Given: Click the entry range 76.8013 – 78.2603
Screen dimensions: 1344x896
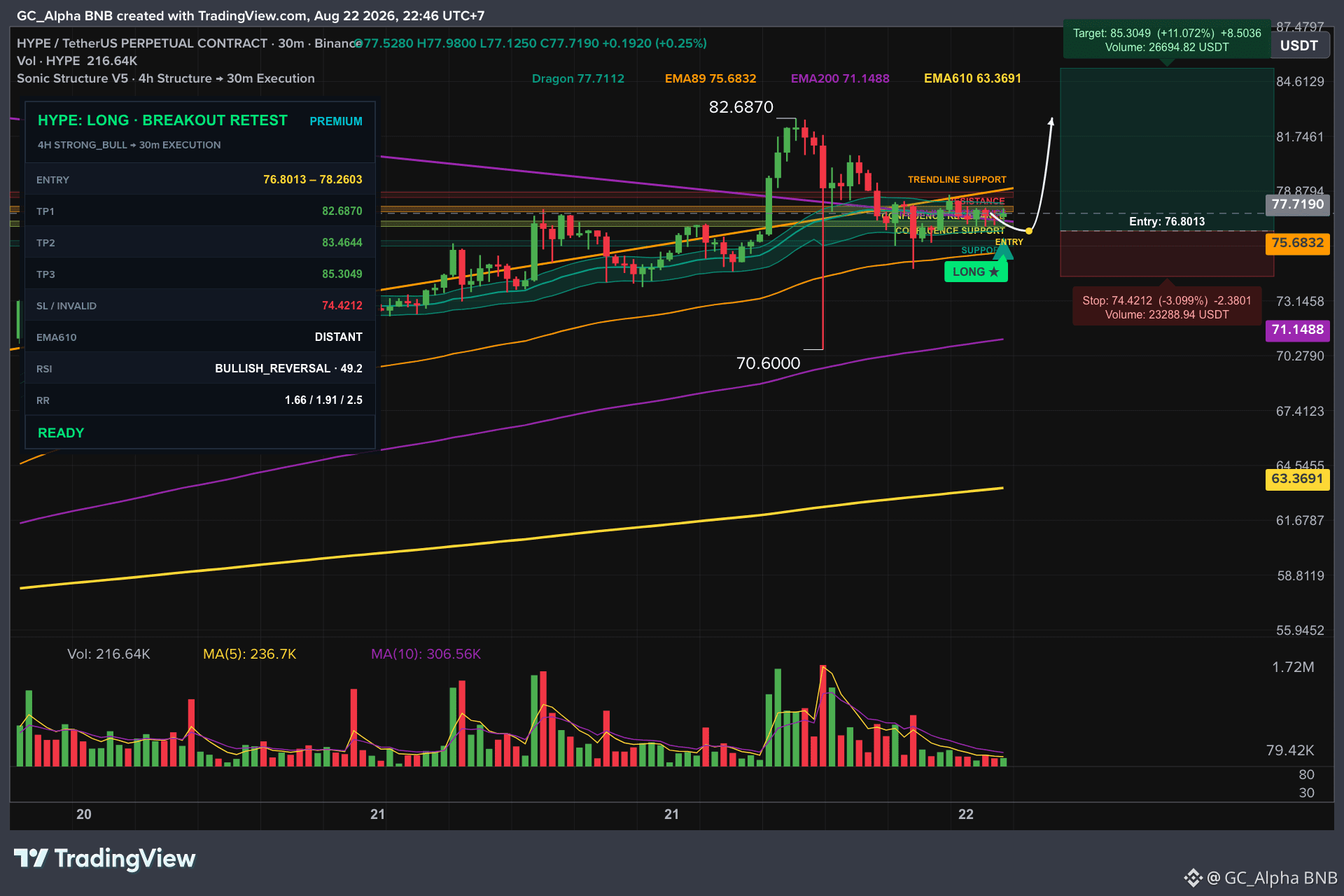Looking at the screenshot, I should click(x=313, y=180).
